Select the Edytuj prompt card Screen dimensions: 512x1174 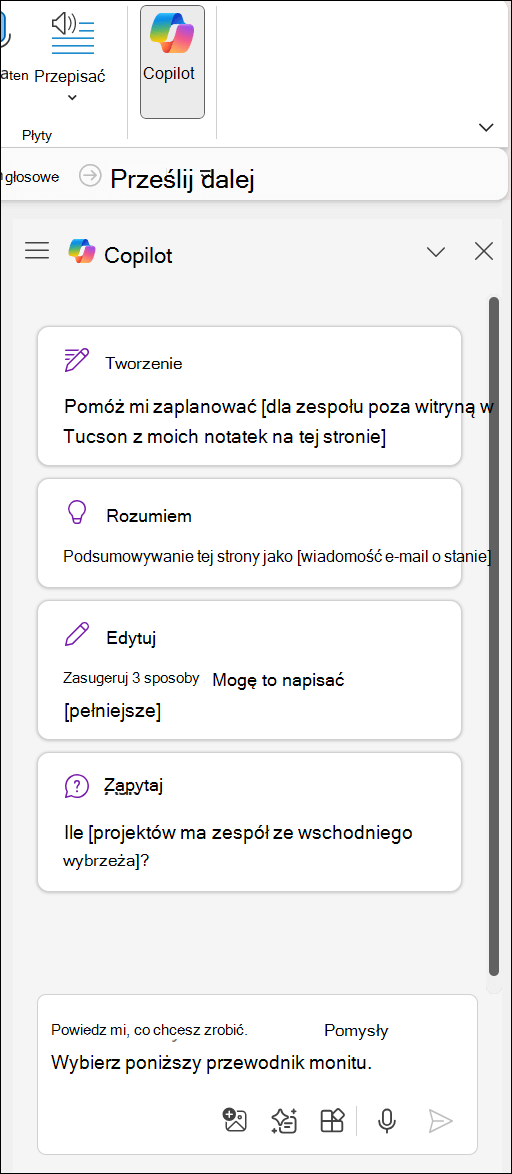pyautogui.click(x=249, y=670)
